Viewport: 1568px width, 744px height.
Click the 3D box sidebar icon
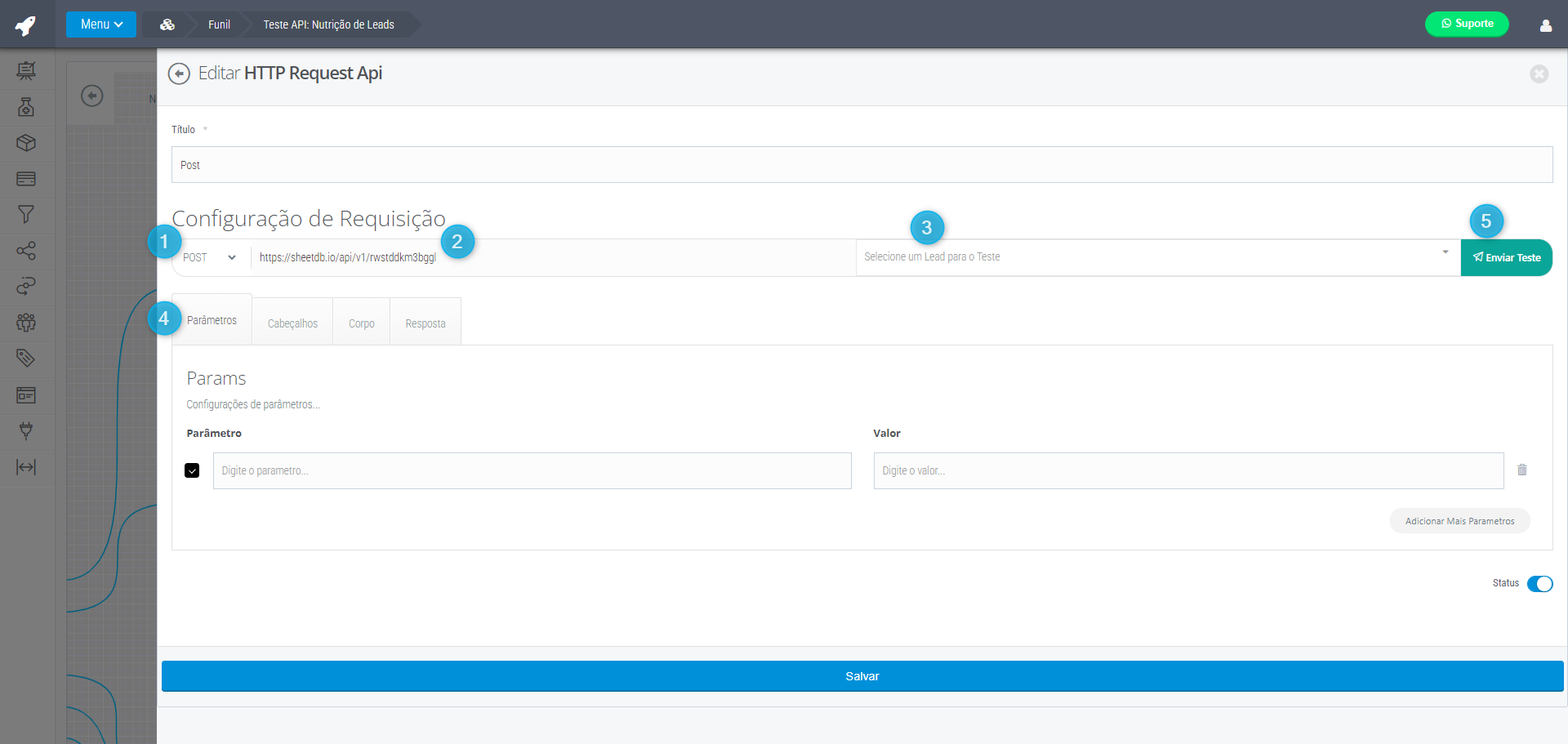26,143
